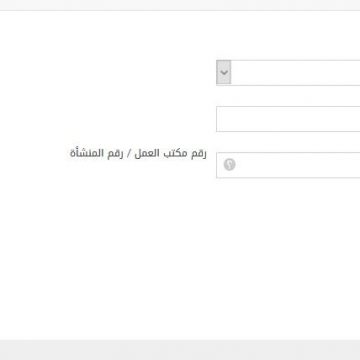
Task: Select the word المنشأة in the field label
Action: click(x=86, y=154)
